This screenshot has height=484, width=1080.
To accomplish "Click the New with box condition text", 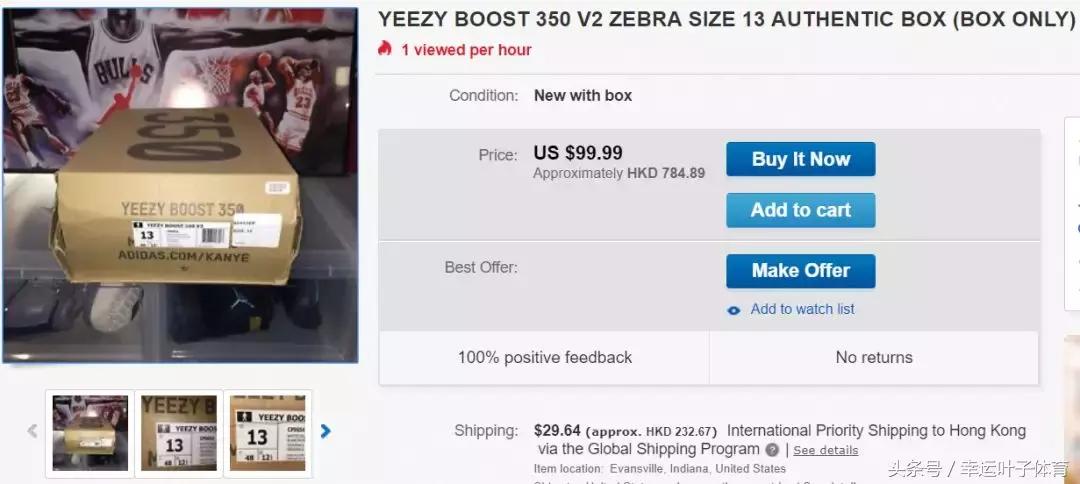I will coord(583,96).
